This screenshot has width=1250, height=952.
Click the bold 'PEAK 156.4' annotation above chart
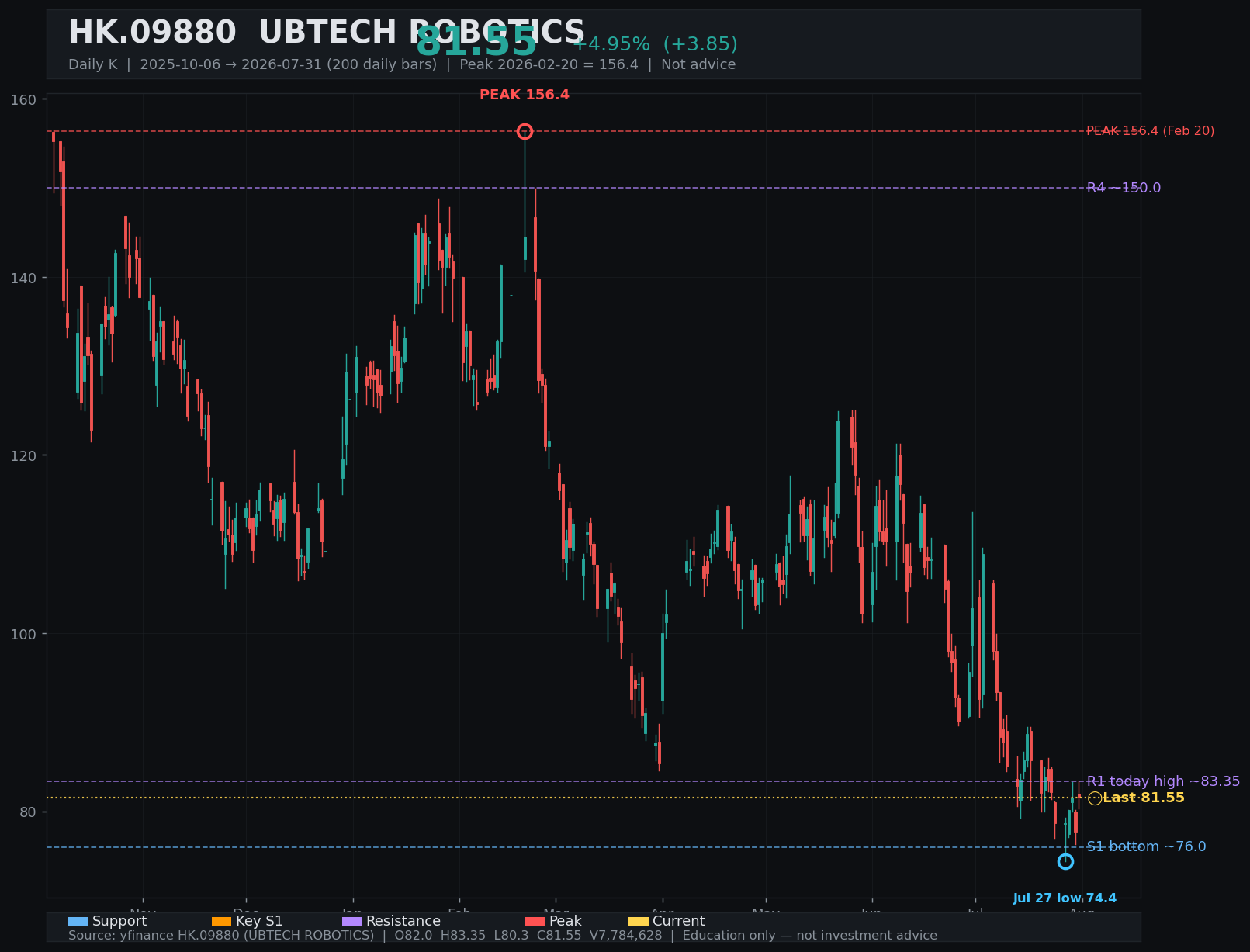[x=525, y=95]
